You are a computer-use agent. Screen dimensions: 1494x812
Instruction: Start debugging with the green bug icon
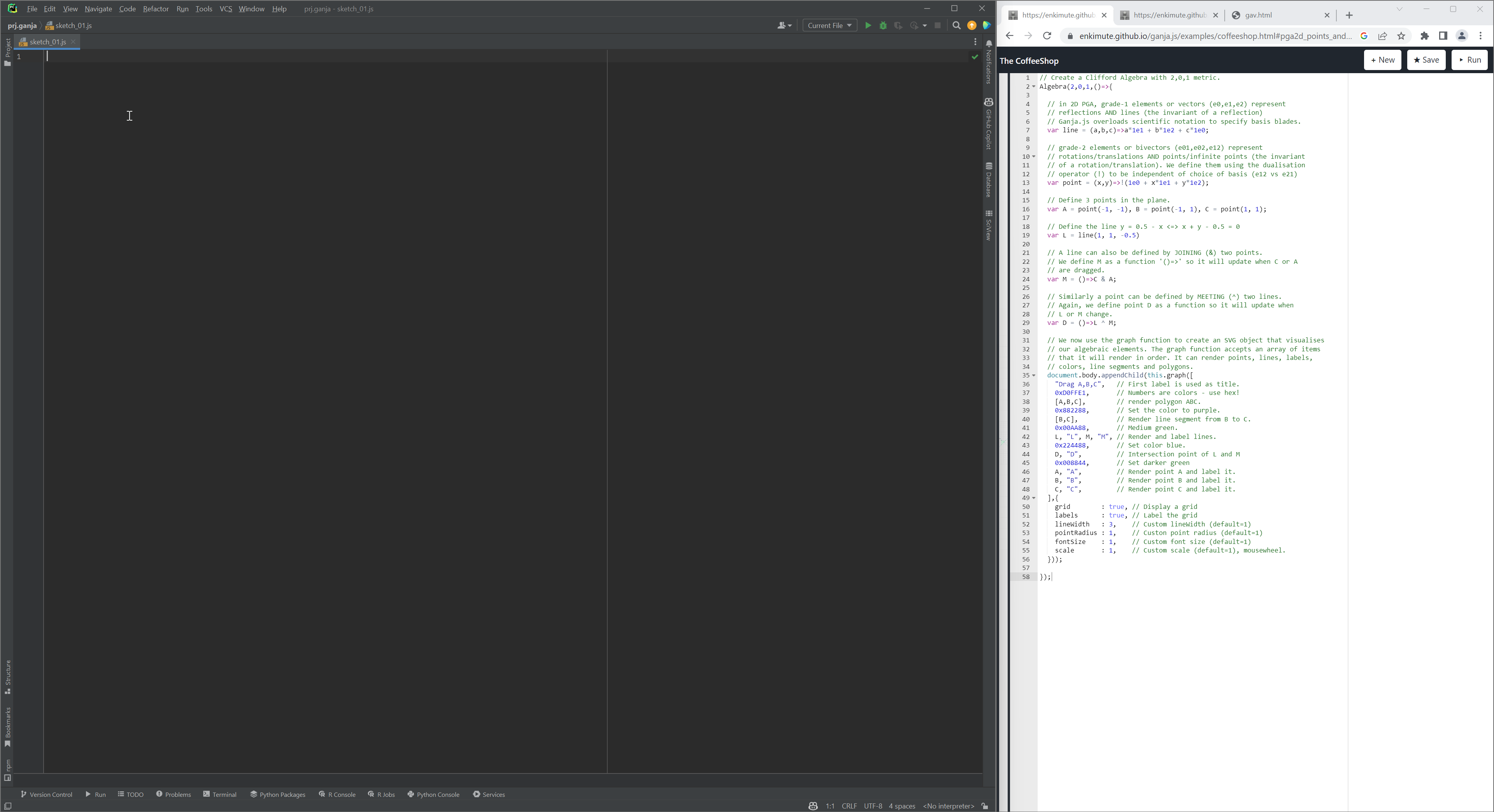pos(883,26)
